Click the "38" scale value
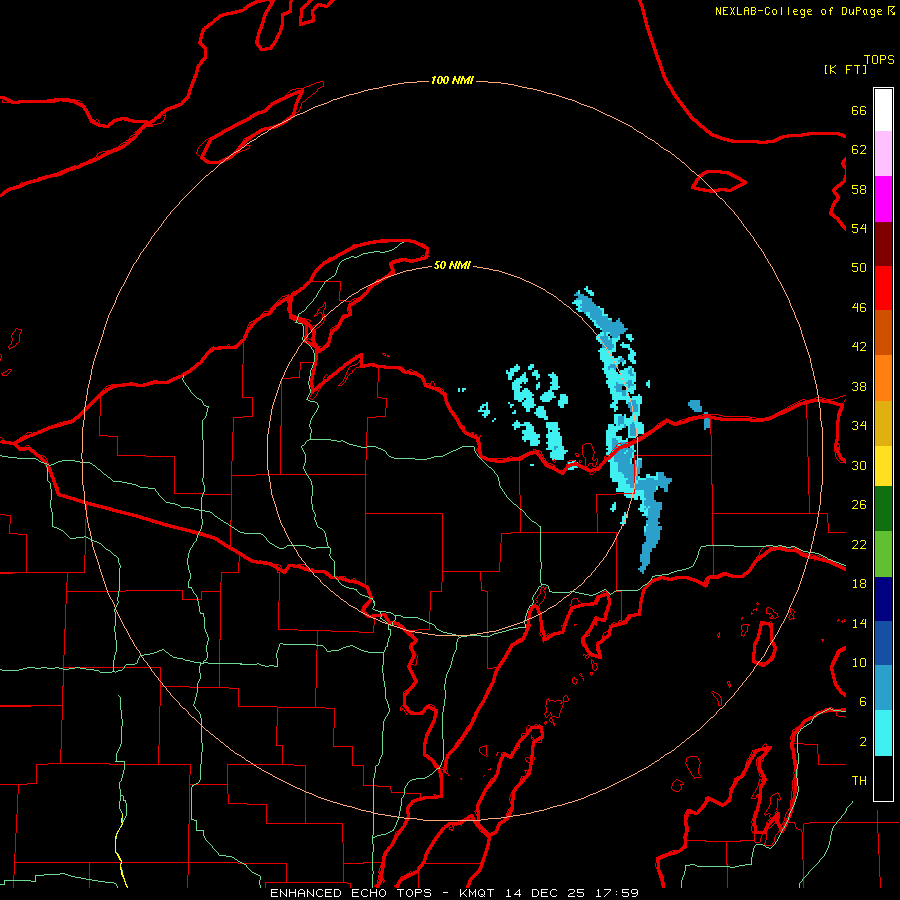This screenshot has height=900, width=900. [859, 386]
